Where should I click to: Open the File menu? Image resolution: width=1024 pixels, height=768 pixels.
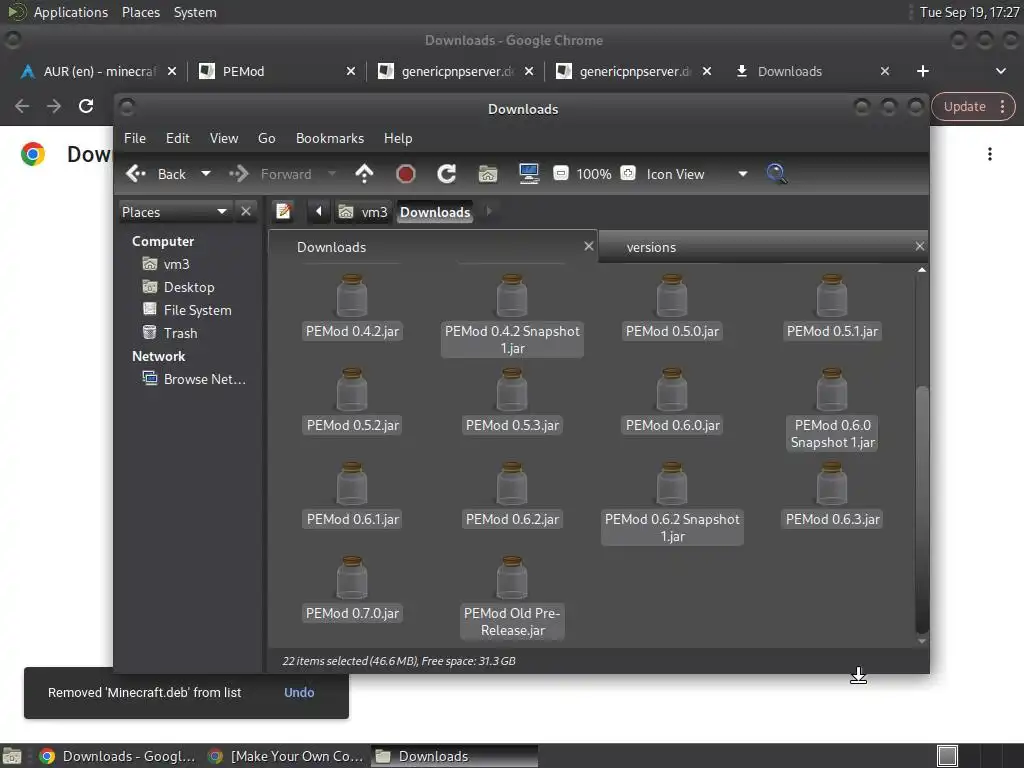[x=135, y=138]
